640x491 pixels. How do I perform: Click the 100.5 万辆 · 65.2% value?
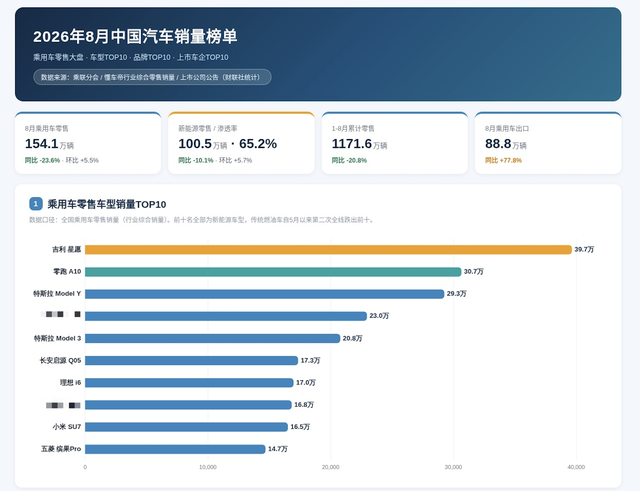tap(227, 144)
